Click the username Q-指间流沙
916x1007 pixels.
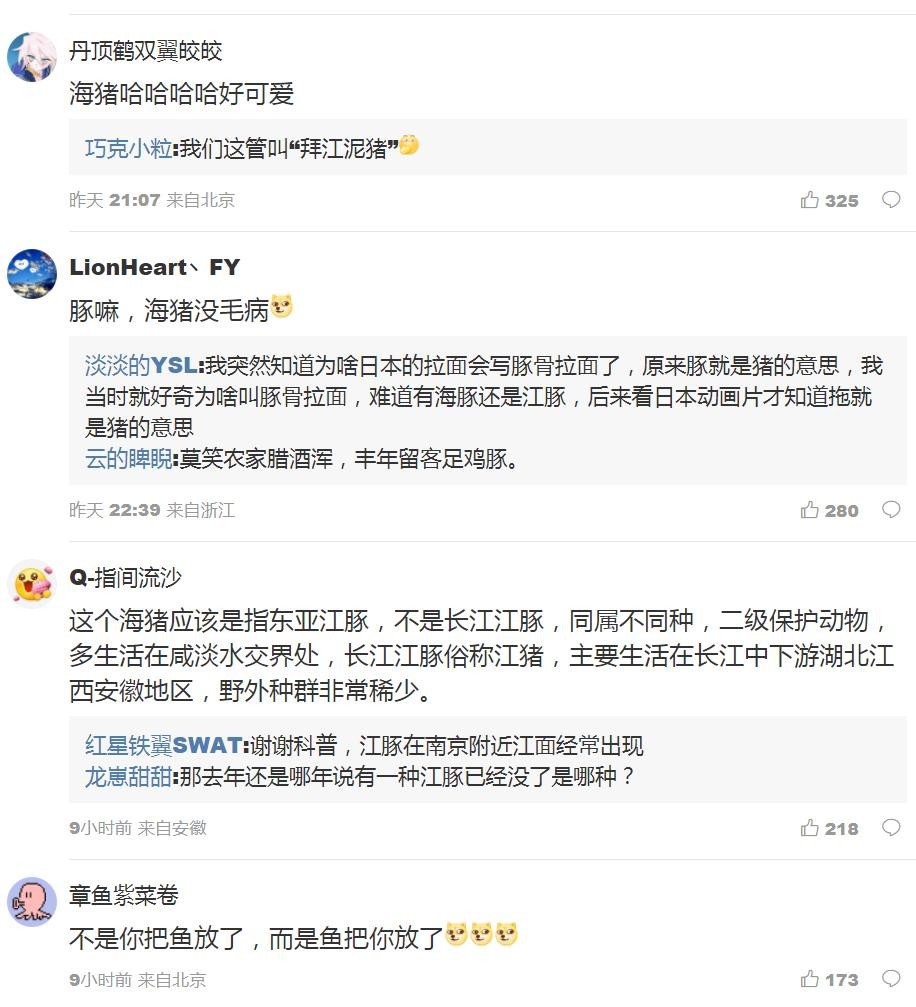coord(125,577)
